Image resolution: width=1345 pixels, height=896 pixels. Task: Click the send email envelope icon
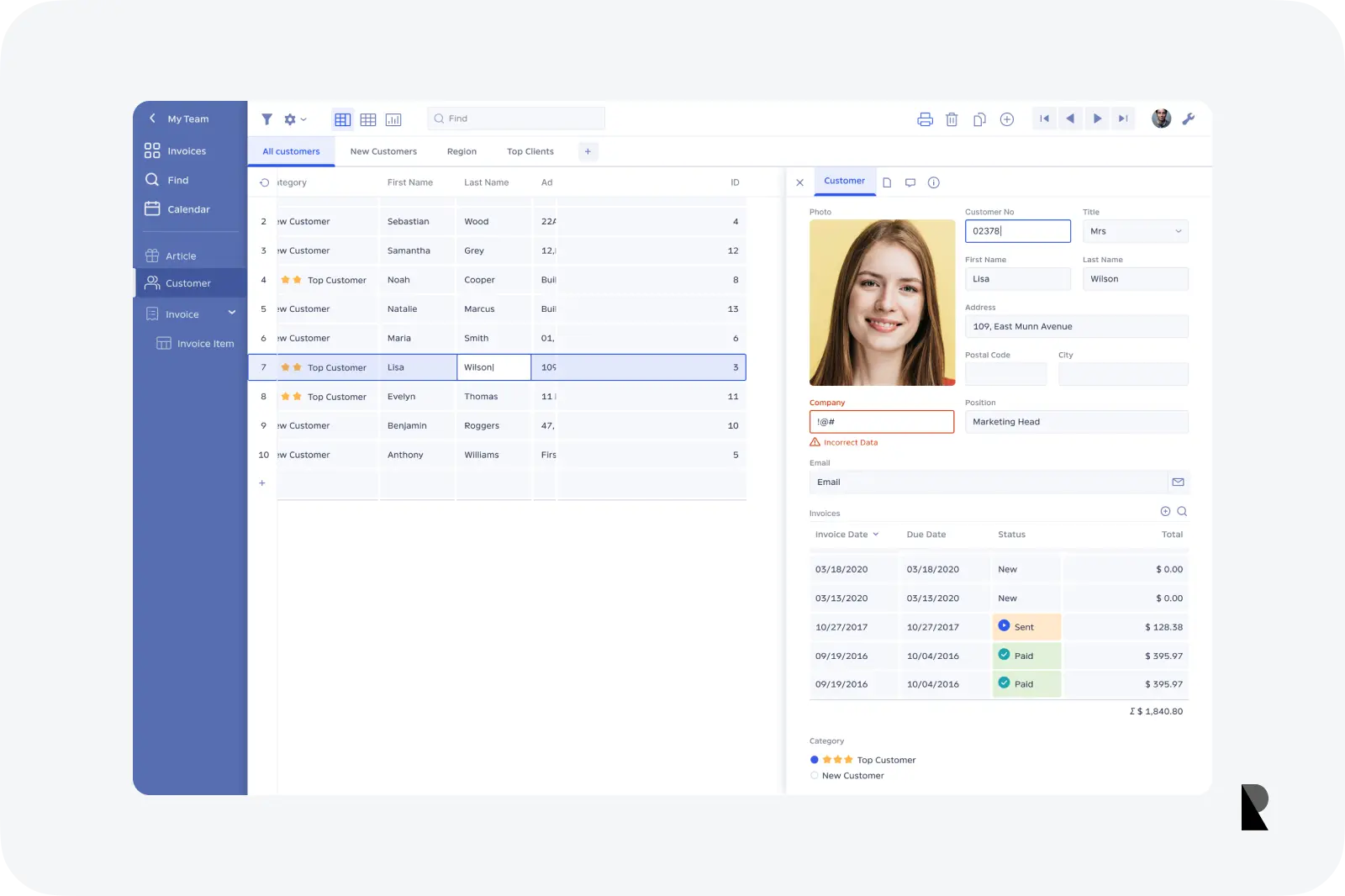tap(1178, 482)
